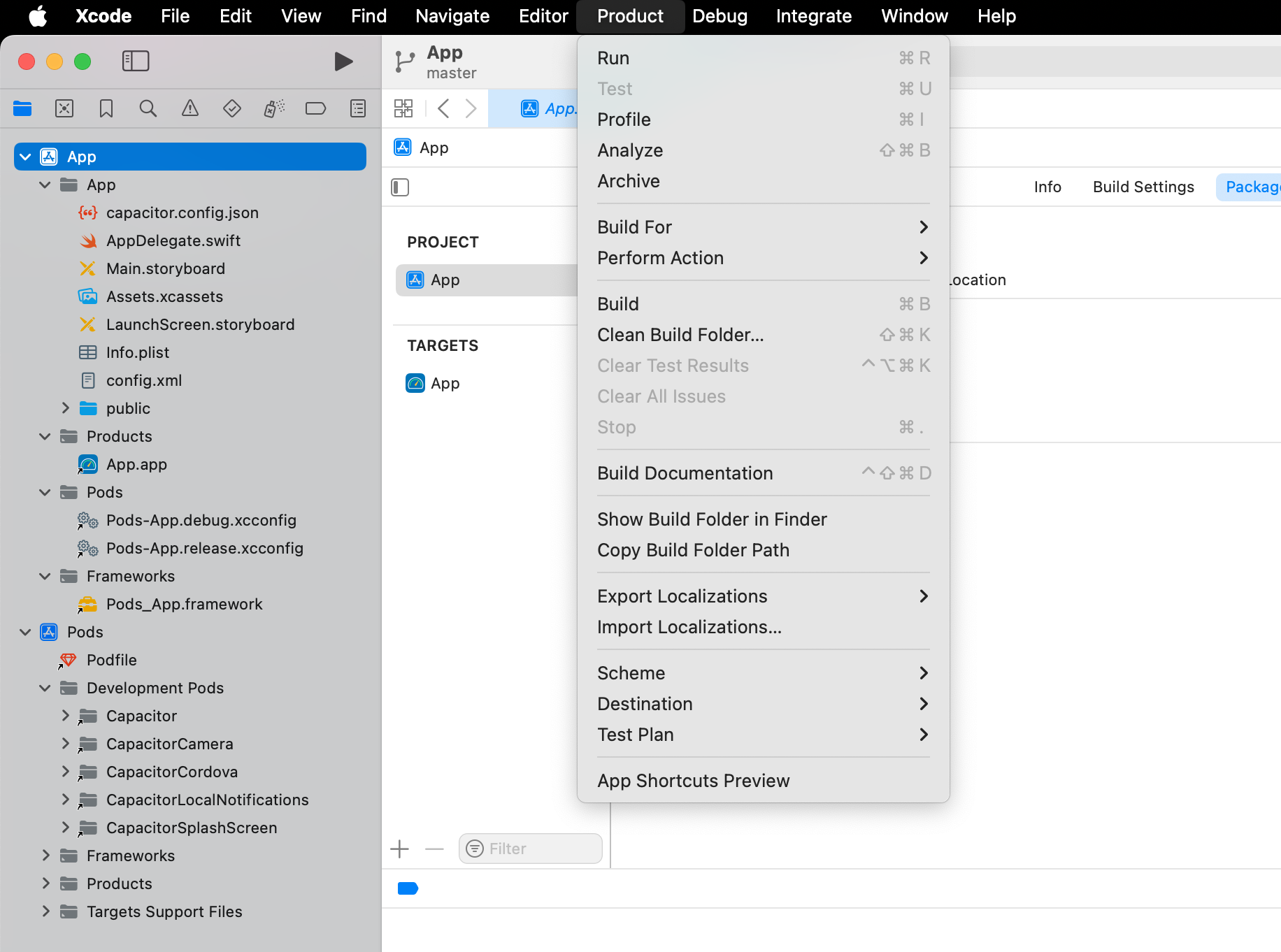Open the Debug navigator spray icon

(274, 108)
